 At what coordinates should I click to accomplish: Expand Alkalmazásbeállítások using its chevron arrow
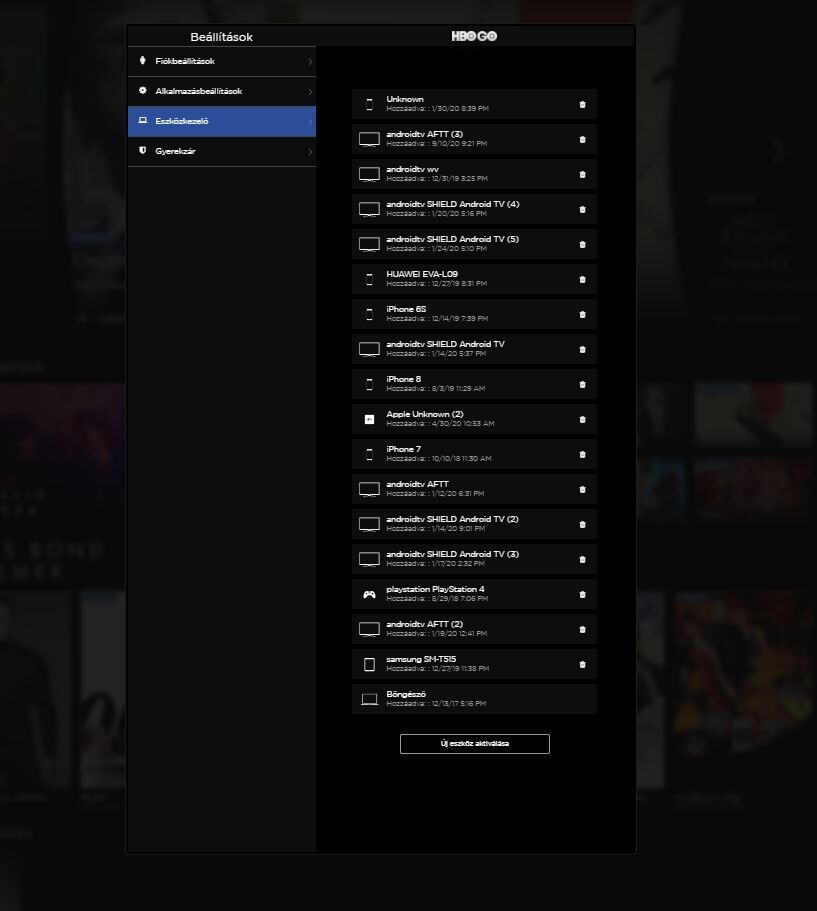pyautogui.click(x=310, y=92)
